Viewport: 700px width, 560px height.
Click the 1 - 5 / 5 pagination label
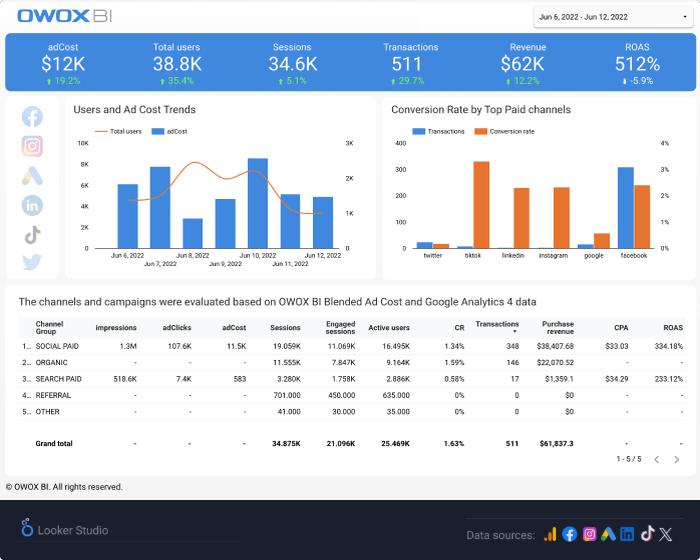coord(629,459)
